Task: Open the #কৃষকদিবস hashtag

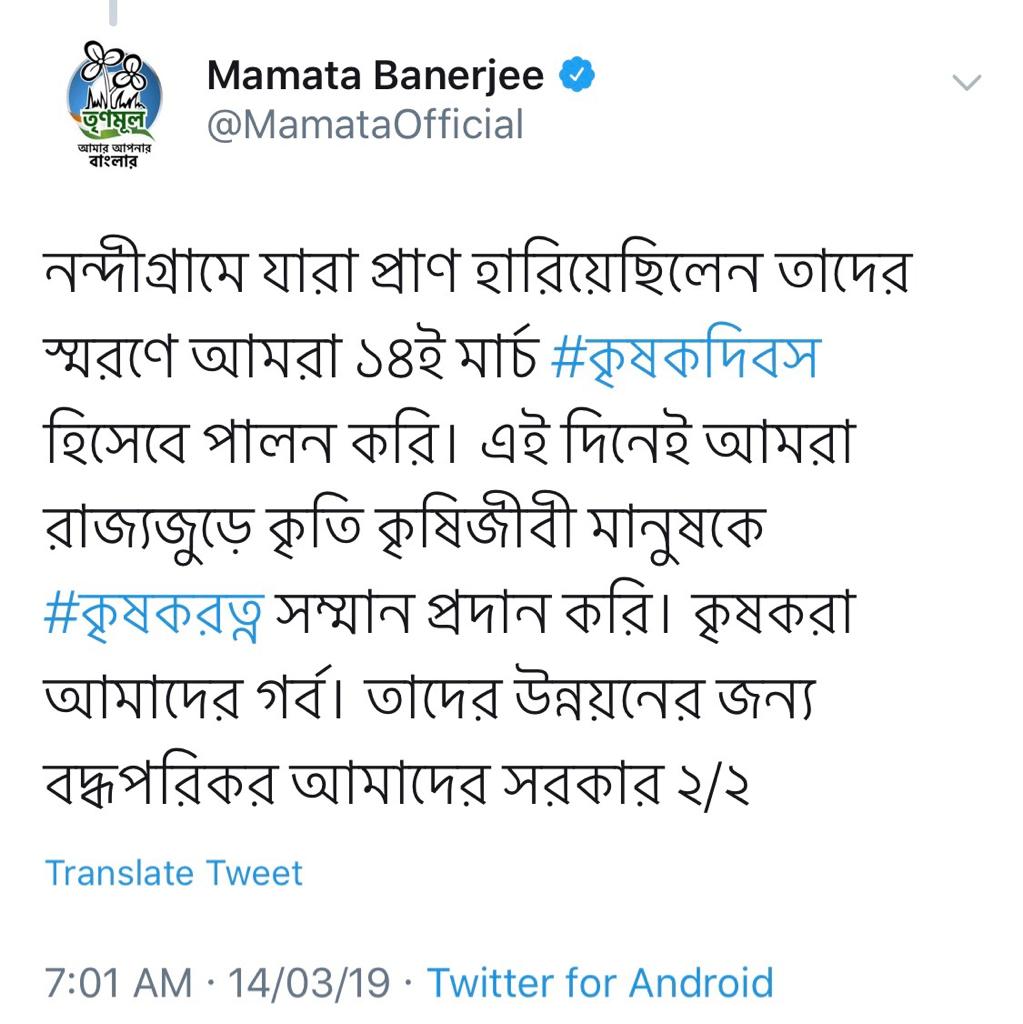Action: click(x=685, y=357)
